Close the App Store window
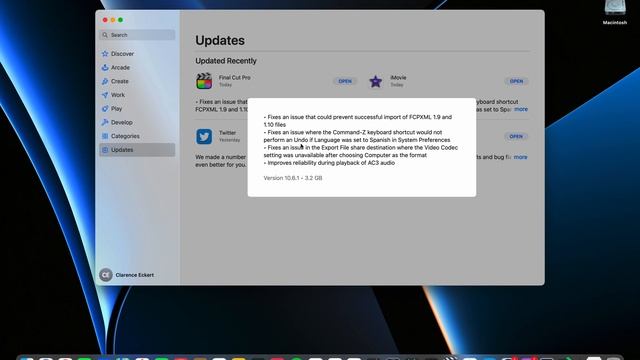The image size is (640, 360). click(x=105, y=20)
